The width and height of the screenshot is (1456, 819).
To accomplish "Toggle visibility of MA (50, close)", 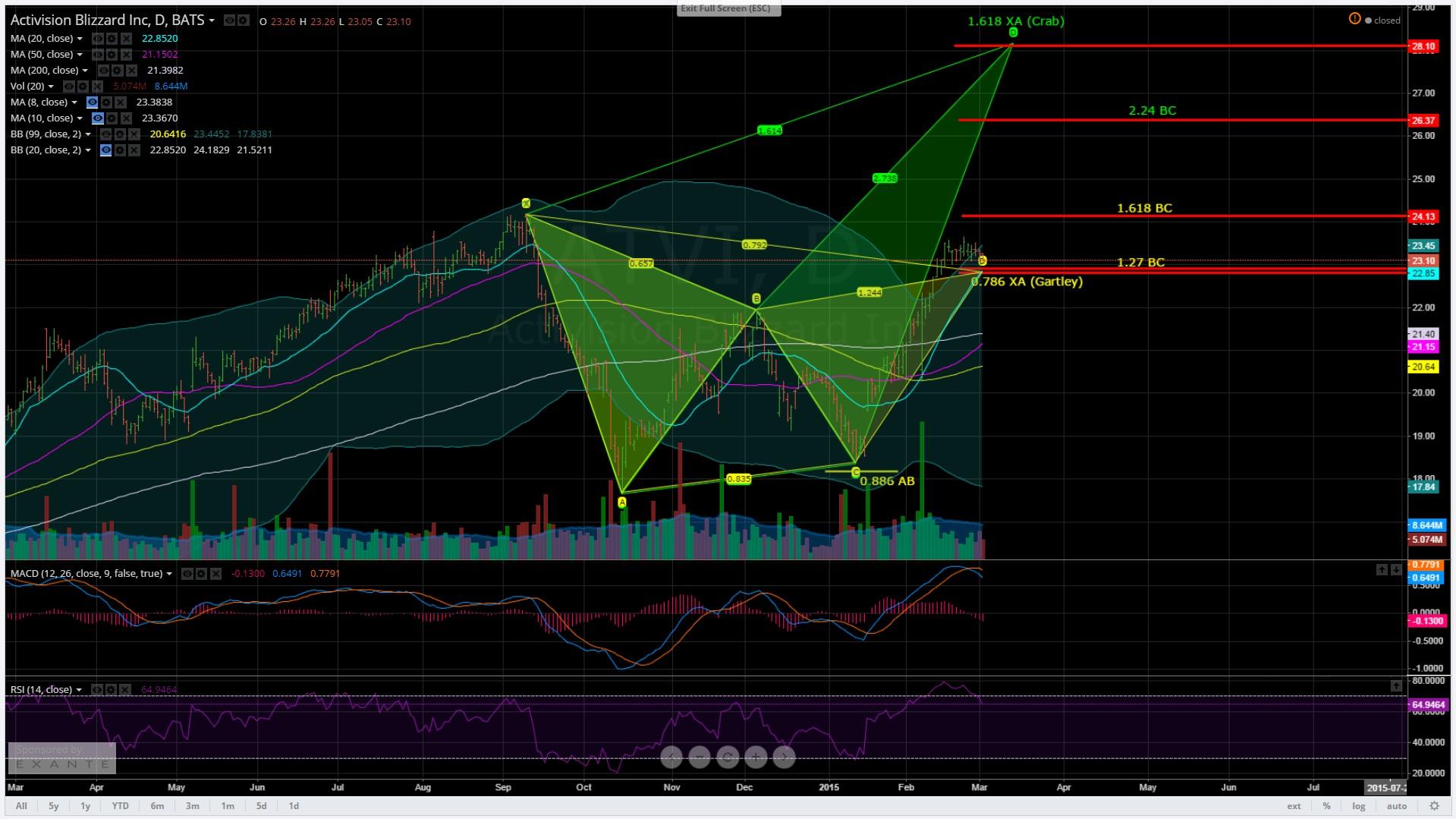I will tap(98, 55).
